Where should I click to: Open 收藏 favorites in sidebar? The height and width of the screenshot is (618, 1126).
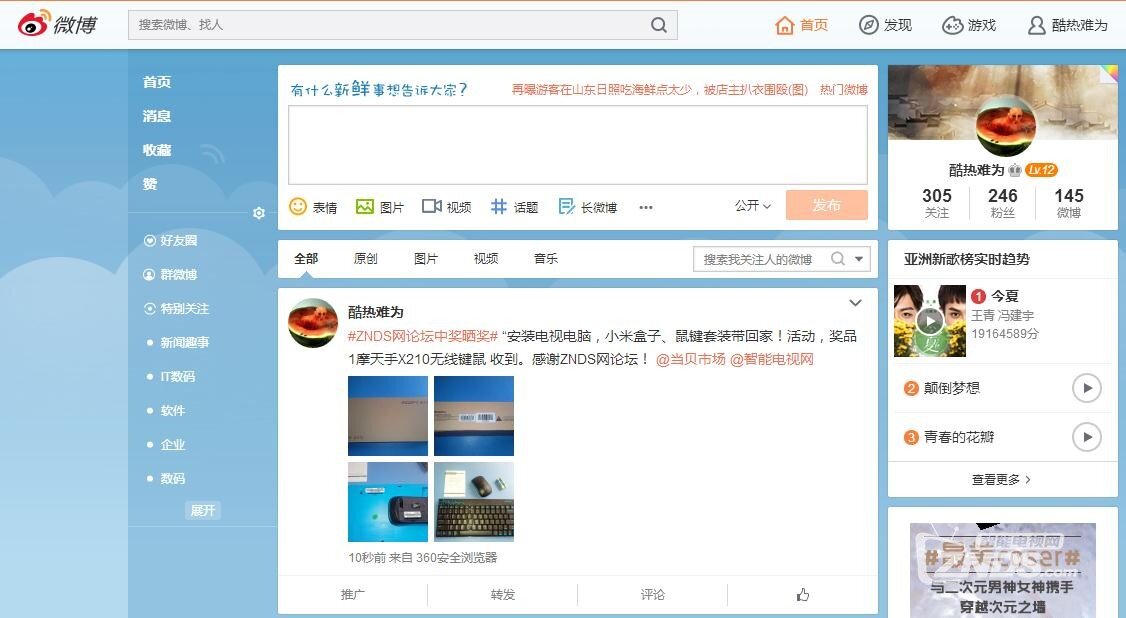pos(157,150)
